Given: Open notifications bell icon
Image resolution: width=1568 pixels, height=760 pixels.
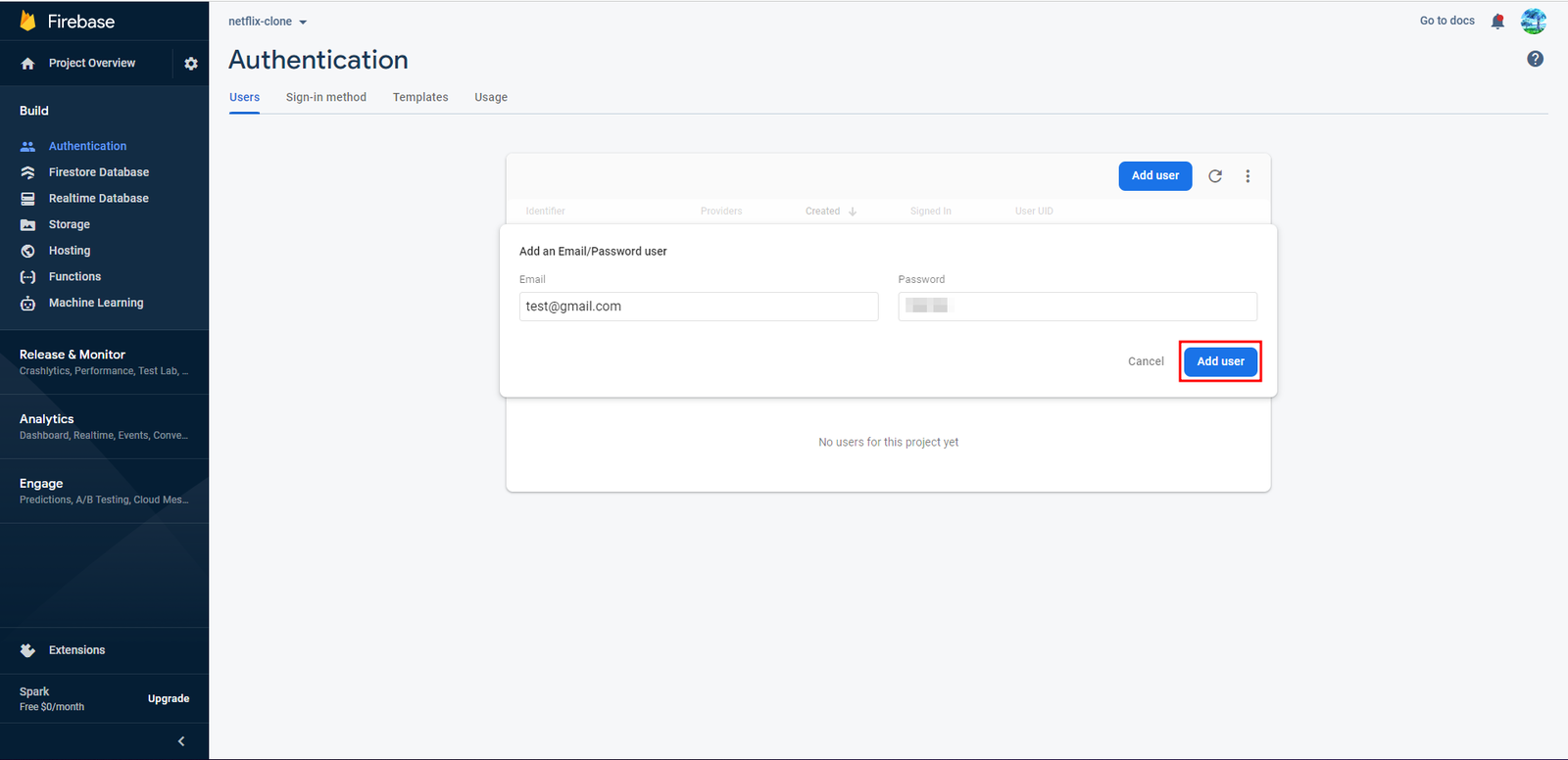Looking at the screenshot, I should [1497, 22].
